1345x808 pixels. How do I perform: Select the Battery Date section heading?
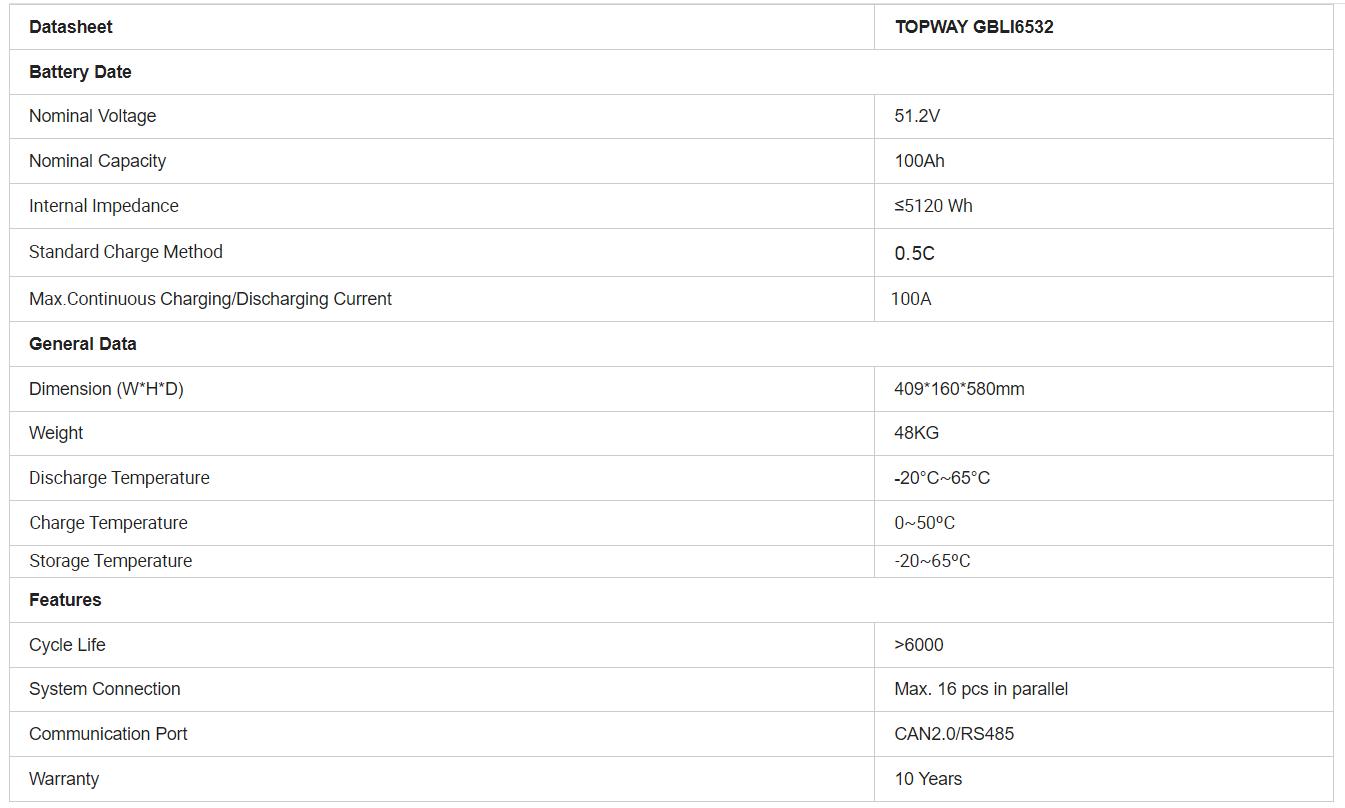click(x=80, y=72)
